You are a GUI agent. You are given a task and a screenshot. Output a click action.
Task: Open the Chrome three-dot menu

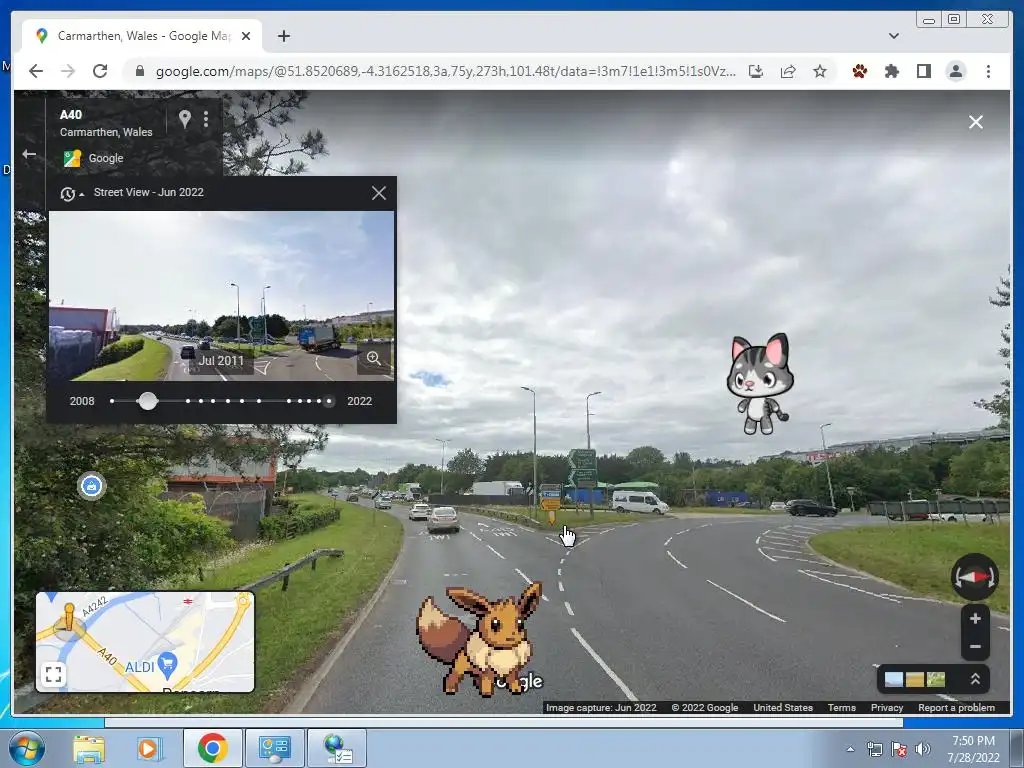tap(988, 71)
